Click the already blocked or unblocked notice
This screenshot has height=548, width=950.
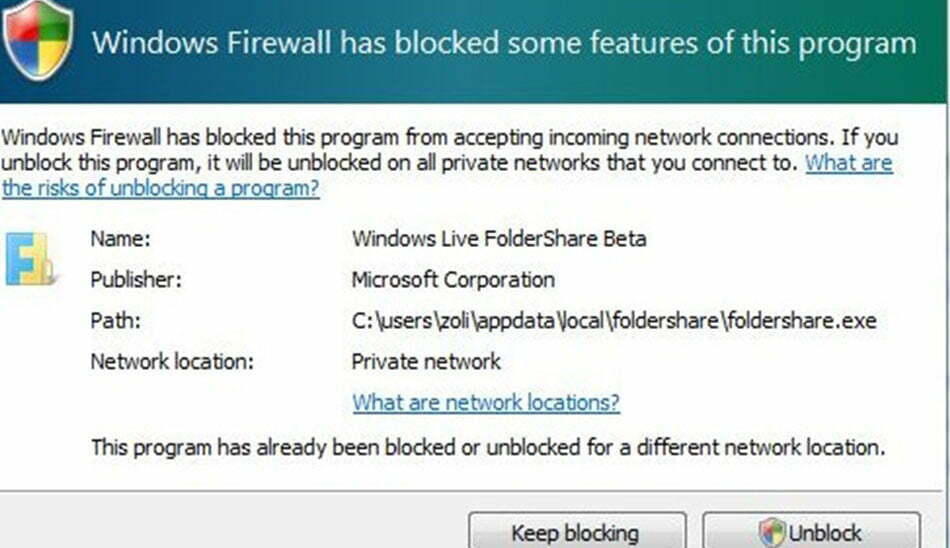[488, 447]
